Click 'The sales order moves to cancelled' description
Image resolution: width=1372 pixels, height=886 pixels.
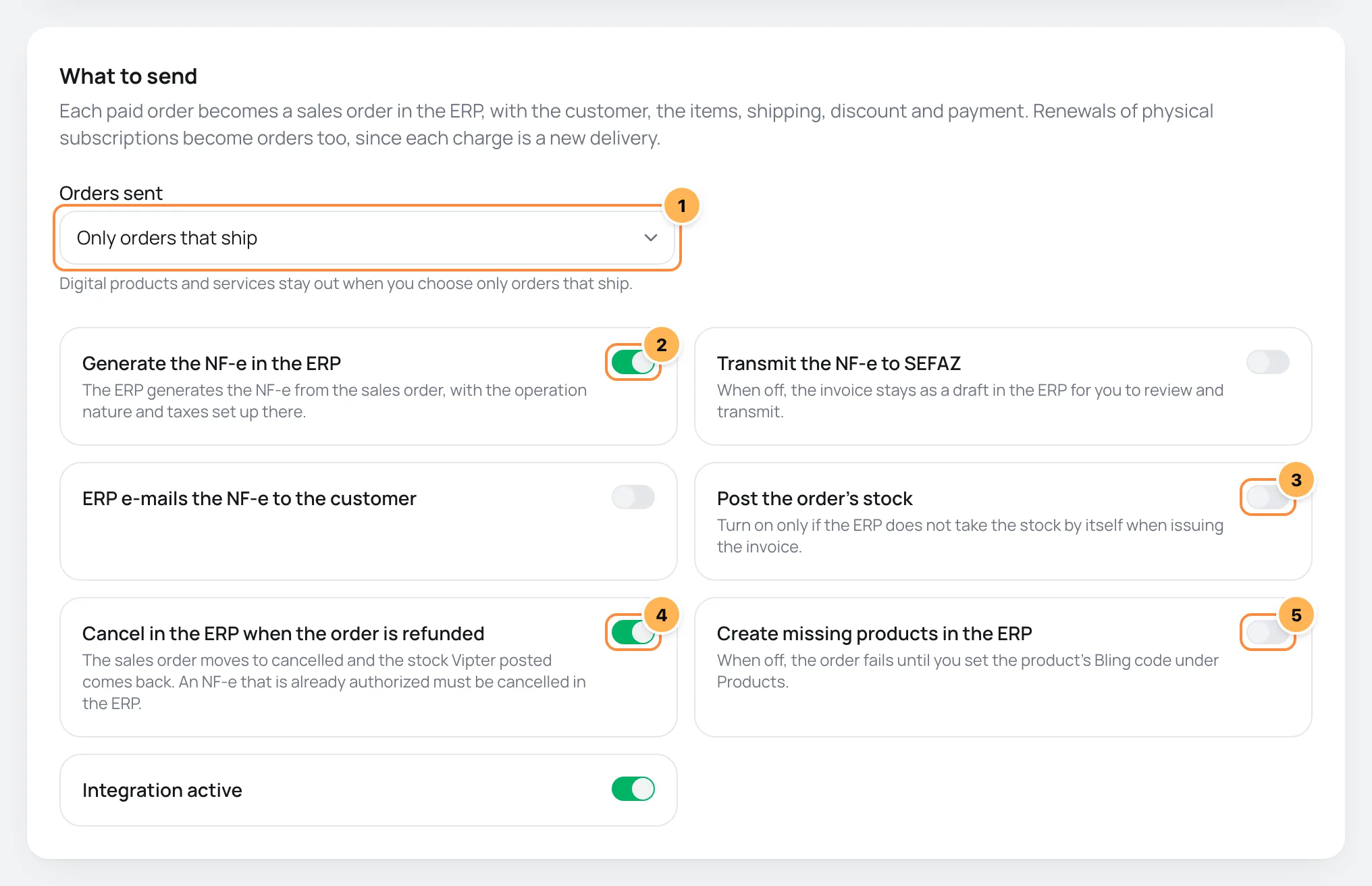334,682
